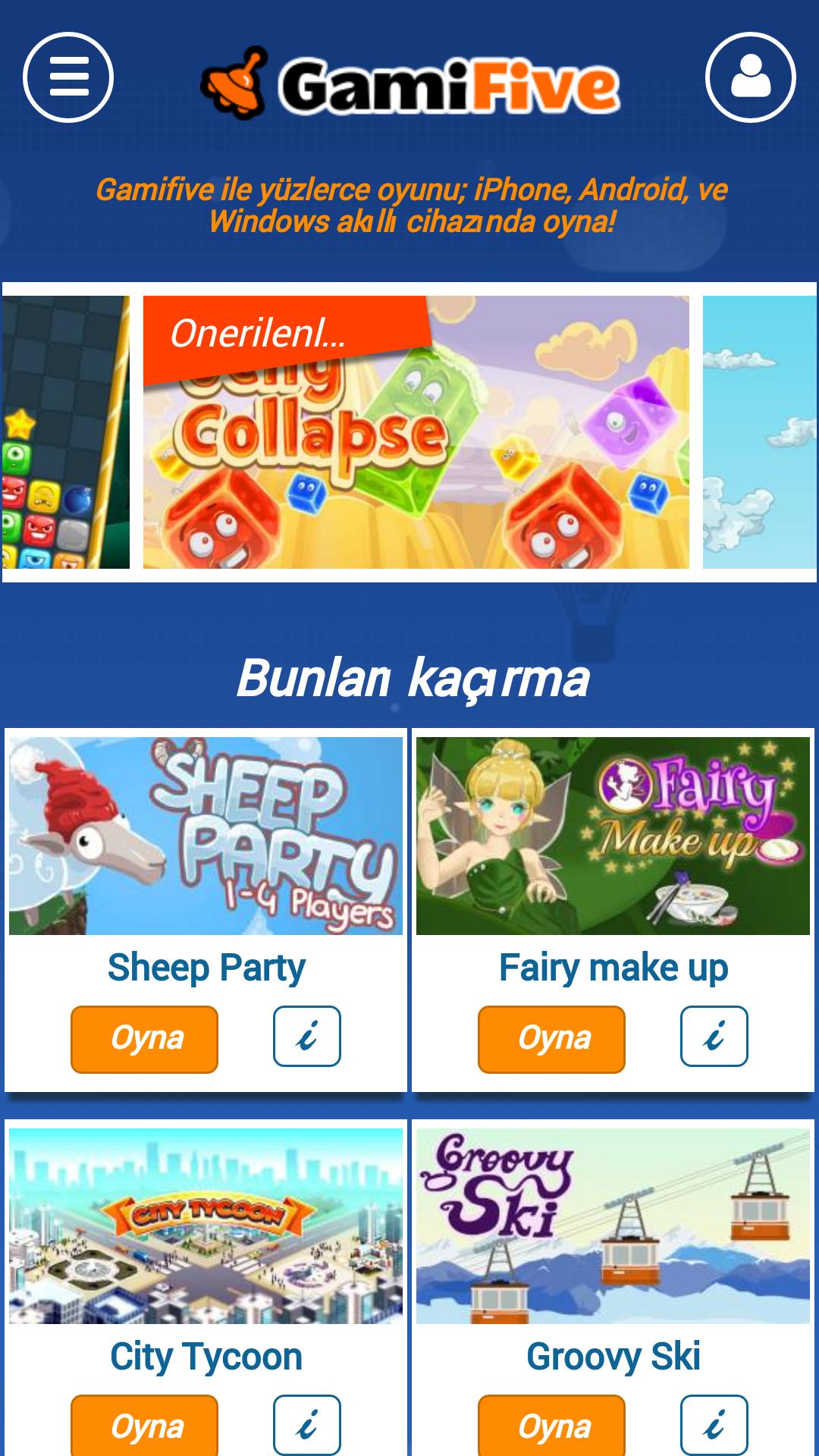The height and width of the screenshot is (1456, 819).
Task: Open the Jelly Collapse featured banner
Action: pyautogui.click(x=416, y=432)
